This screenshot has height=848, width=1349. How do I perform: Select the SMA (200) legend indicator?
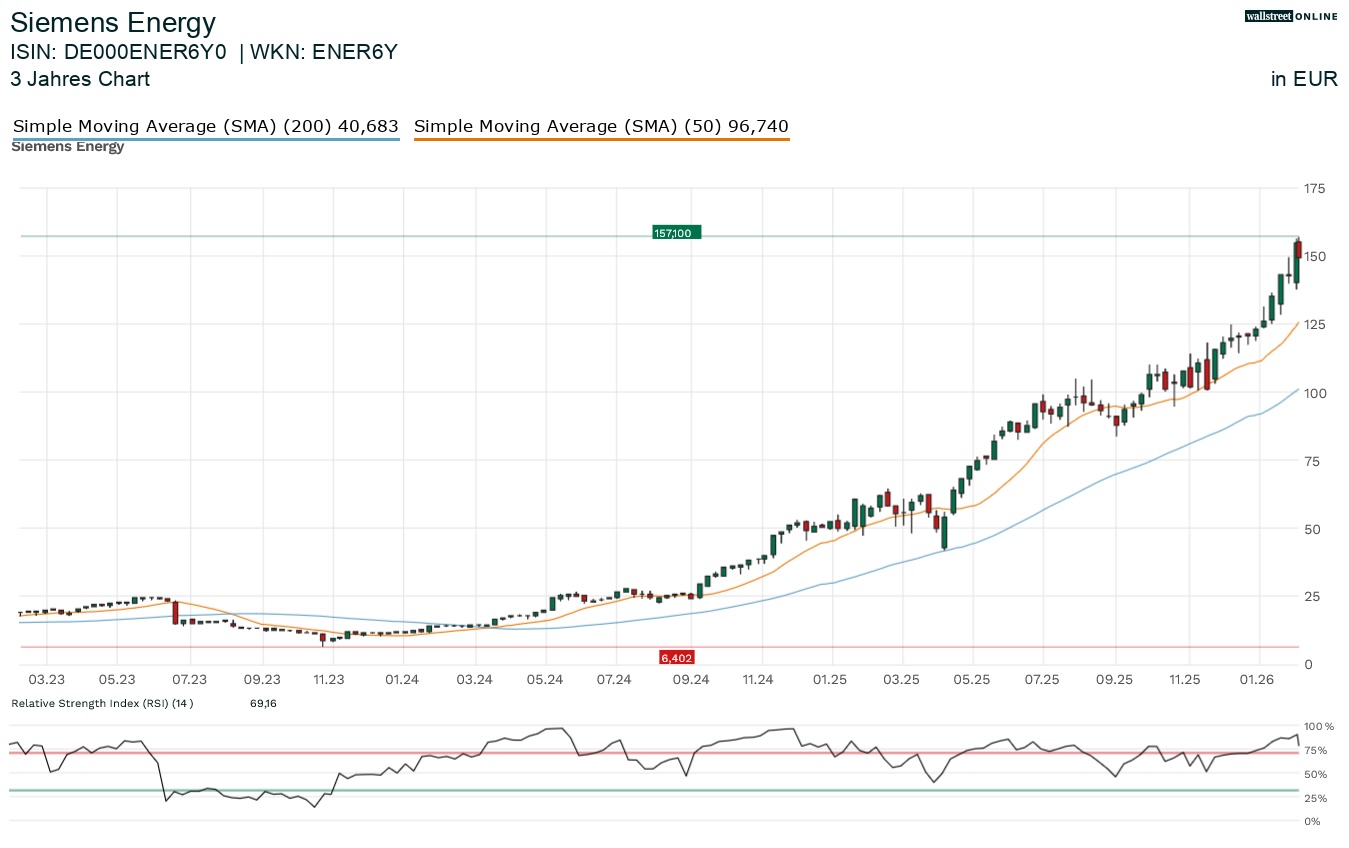tap(205, 126)
